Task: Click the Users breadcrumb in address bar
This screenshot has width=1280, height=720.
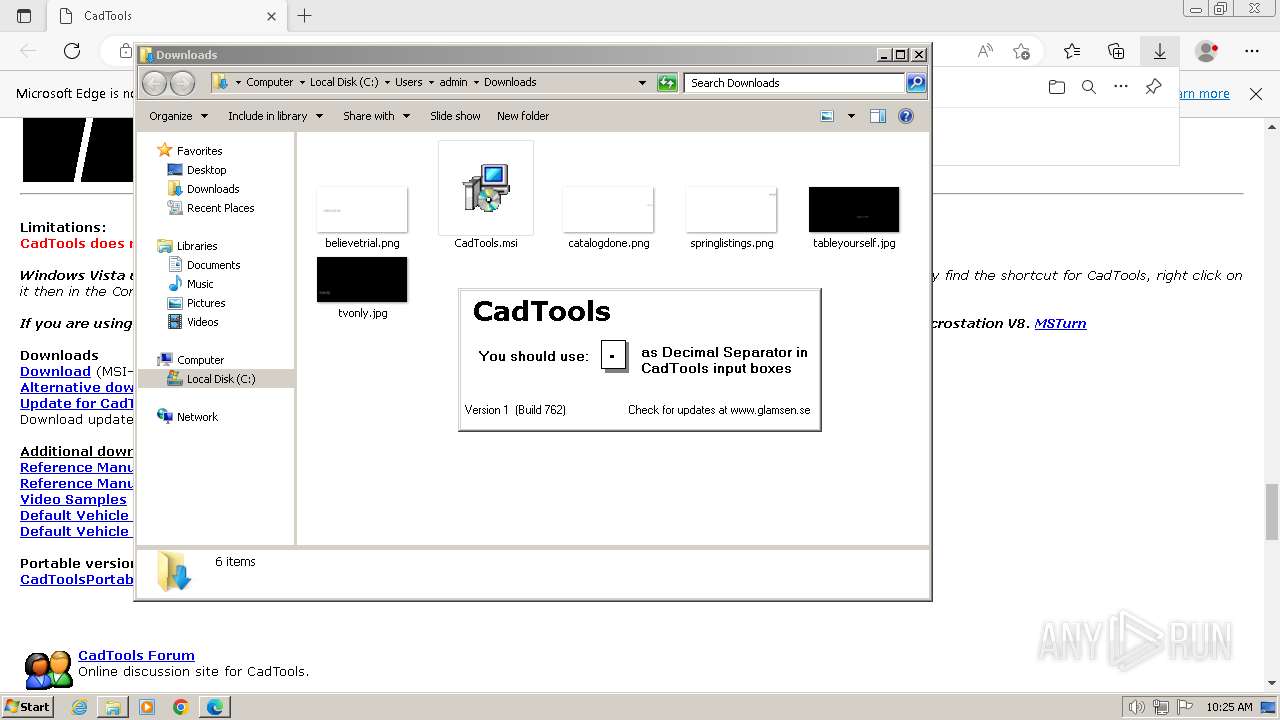Action: pyautogui.click(x=408, y=82)
